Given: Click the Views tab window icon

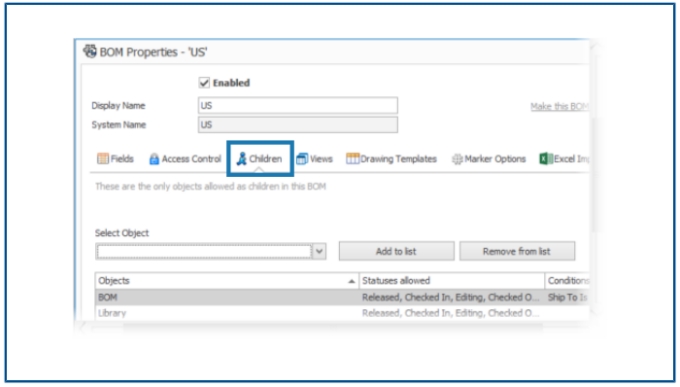Looking at the screenshot, I should (x=302, y=159).
